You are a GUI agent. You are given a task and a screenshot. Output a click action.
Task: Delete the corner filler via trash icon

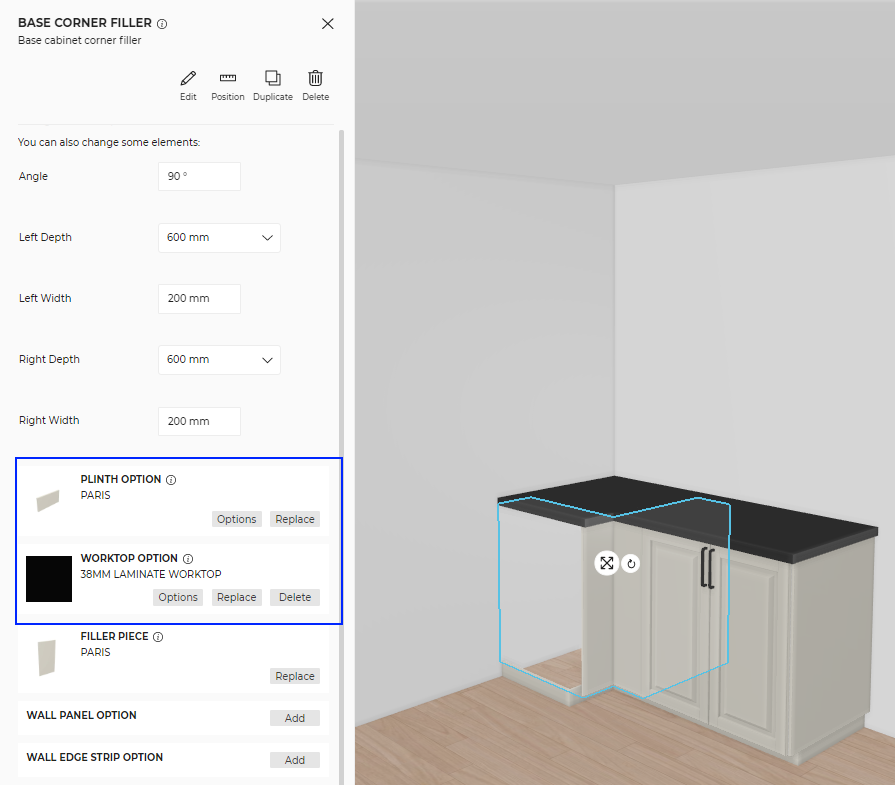315,79
